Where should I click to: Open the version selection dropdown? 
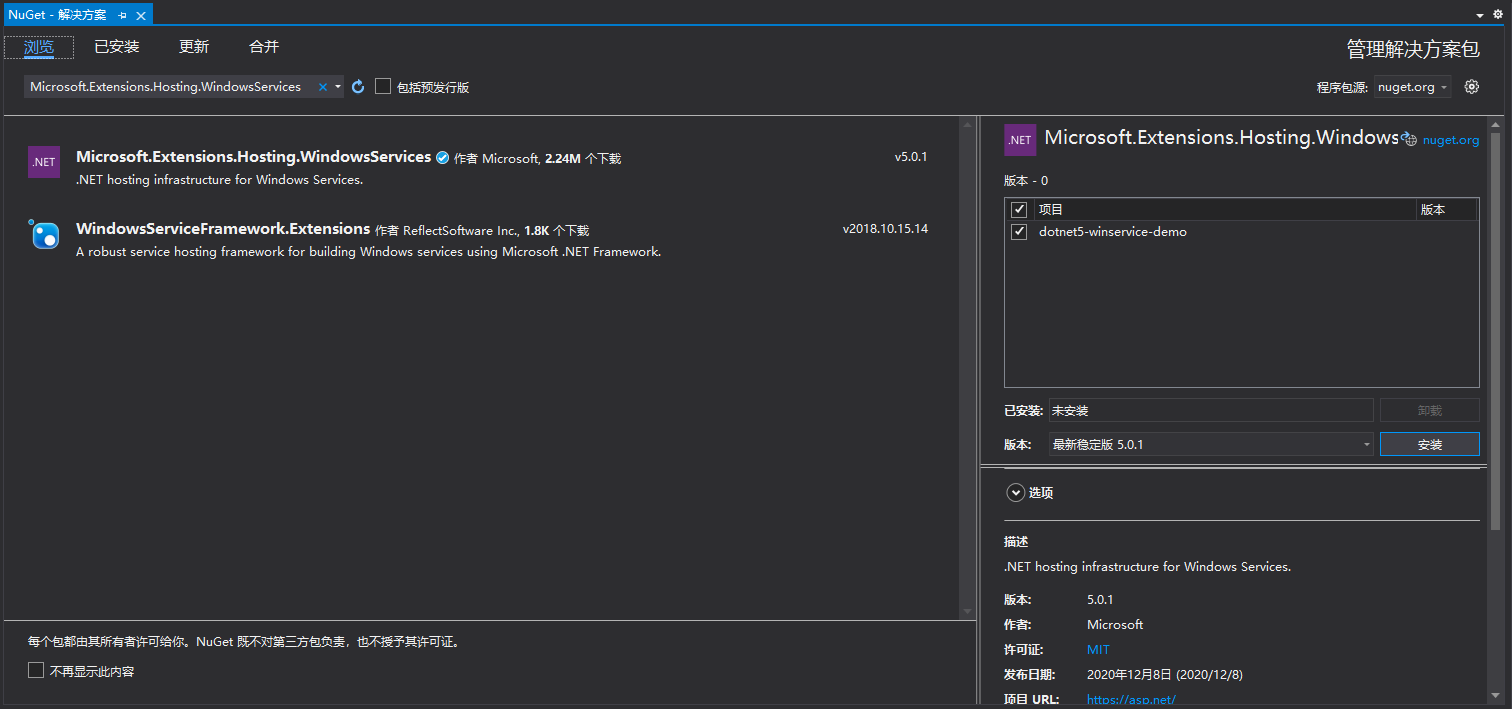coord(1211,444)
